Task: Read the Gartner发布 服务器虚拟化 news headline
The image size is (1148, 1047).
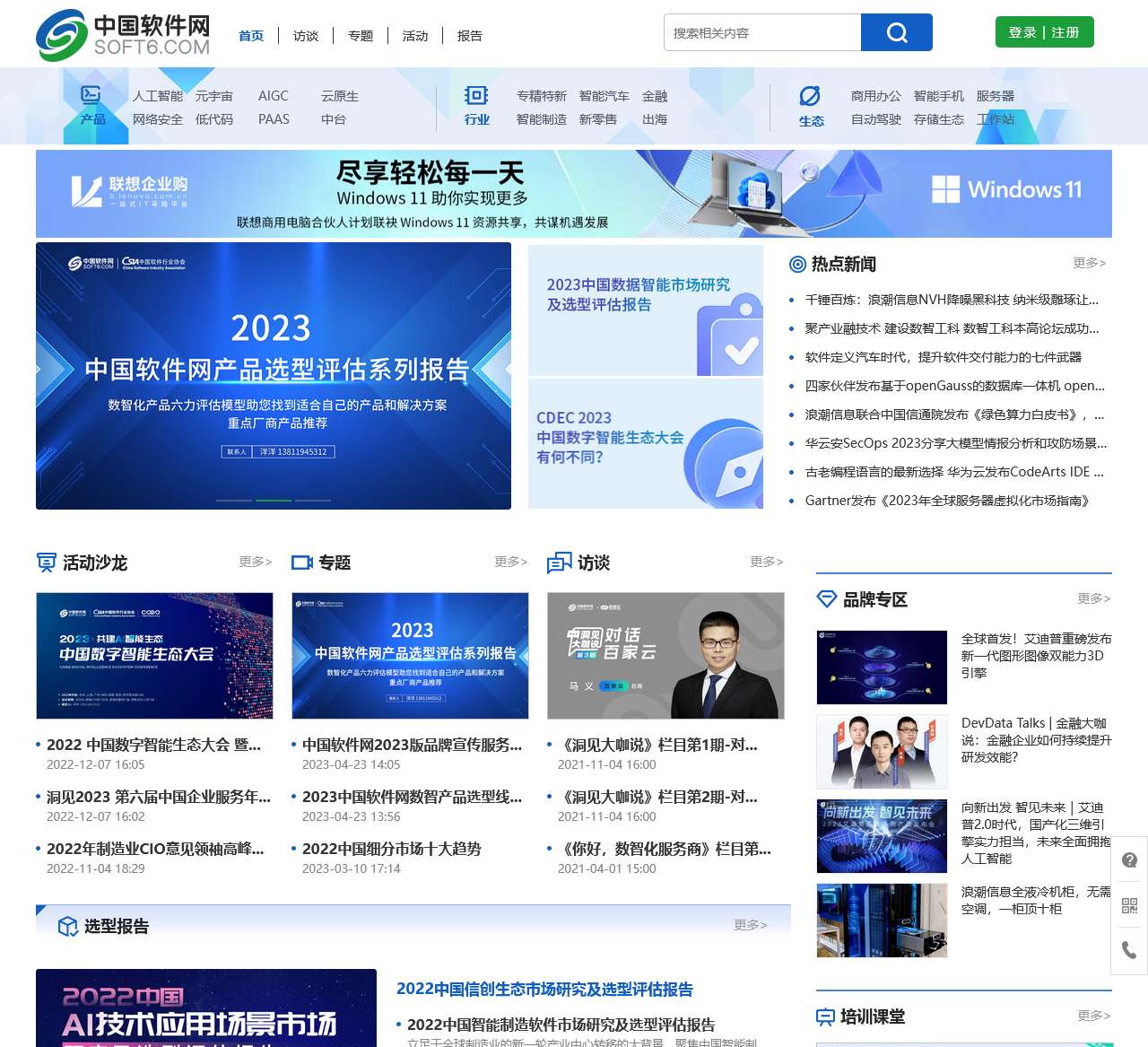Action: coord(947,501)
